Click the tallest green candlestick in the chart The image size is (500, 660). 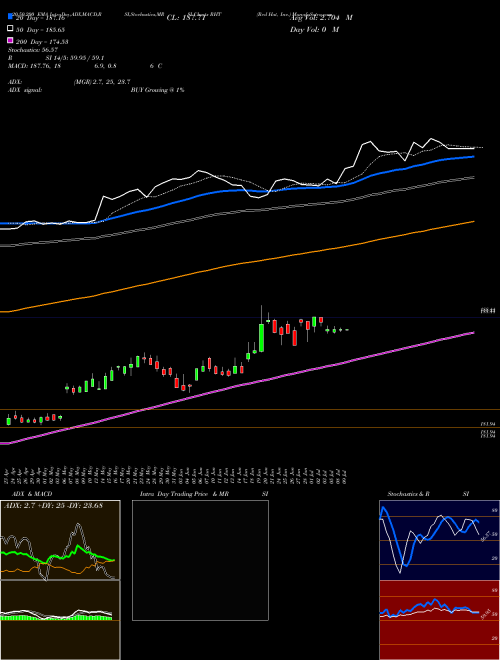(x=261, y=338)
